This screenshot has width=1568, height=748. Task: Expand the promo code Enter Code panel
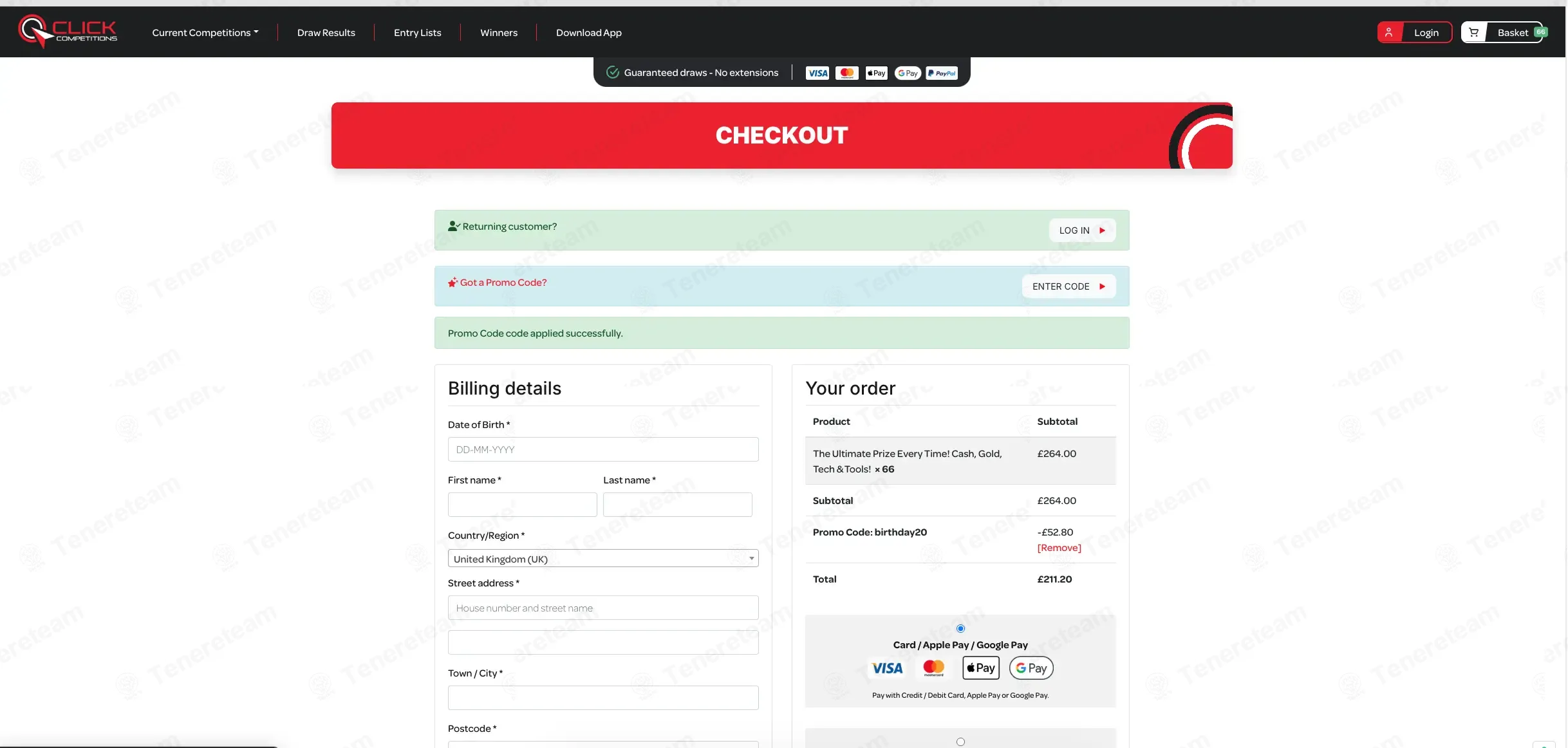click(x=1069, y=286)
